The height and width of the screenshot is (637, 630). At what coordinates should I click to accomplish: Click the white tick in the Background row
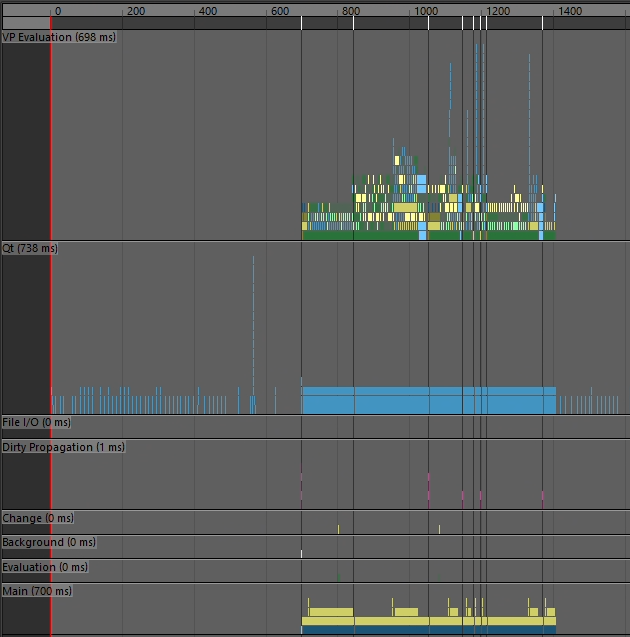click(x=301, y=554)
